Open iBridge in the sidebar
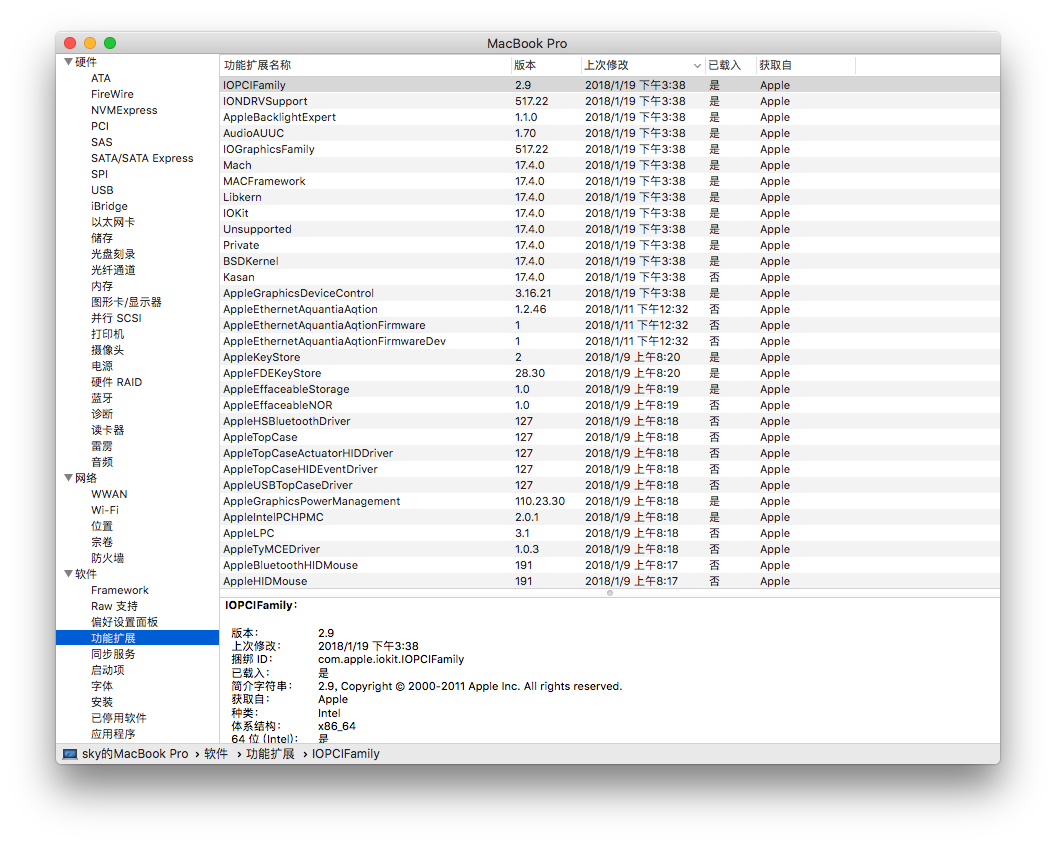The width and height of the screenshot is (1056, 844). 109,206
